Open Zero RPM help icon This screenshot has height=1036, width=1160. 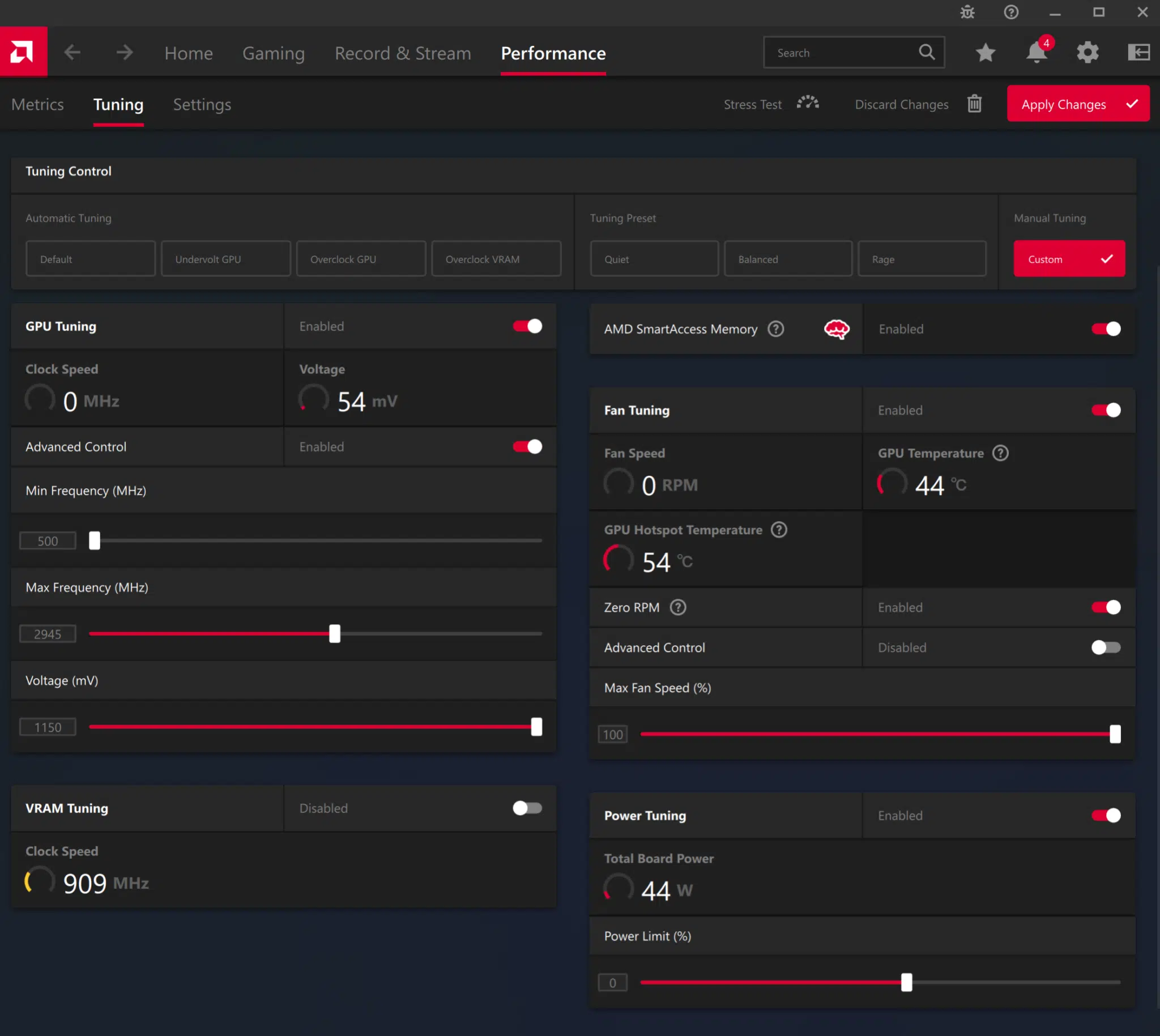(678, 607)
